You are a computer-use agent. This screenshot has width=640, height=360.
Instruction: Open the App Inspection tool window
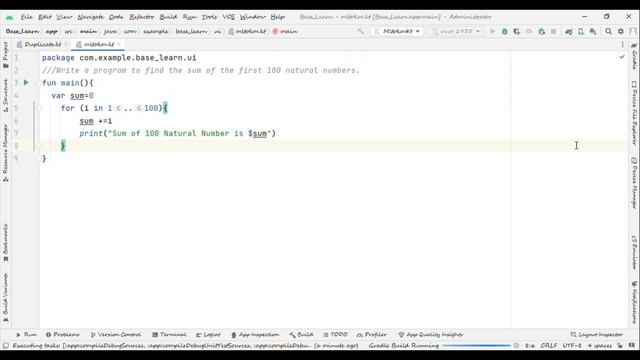[255, 335]
